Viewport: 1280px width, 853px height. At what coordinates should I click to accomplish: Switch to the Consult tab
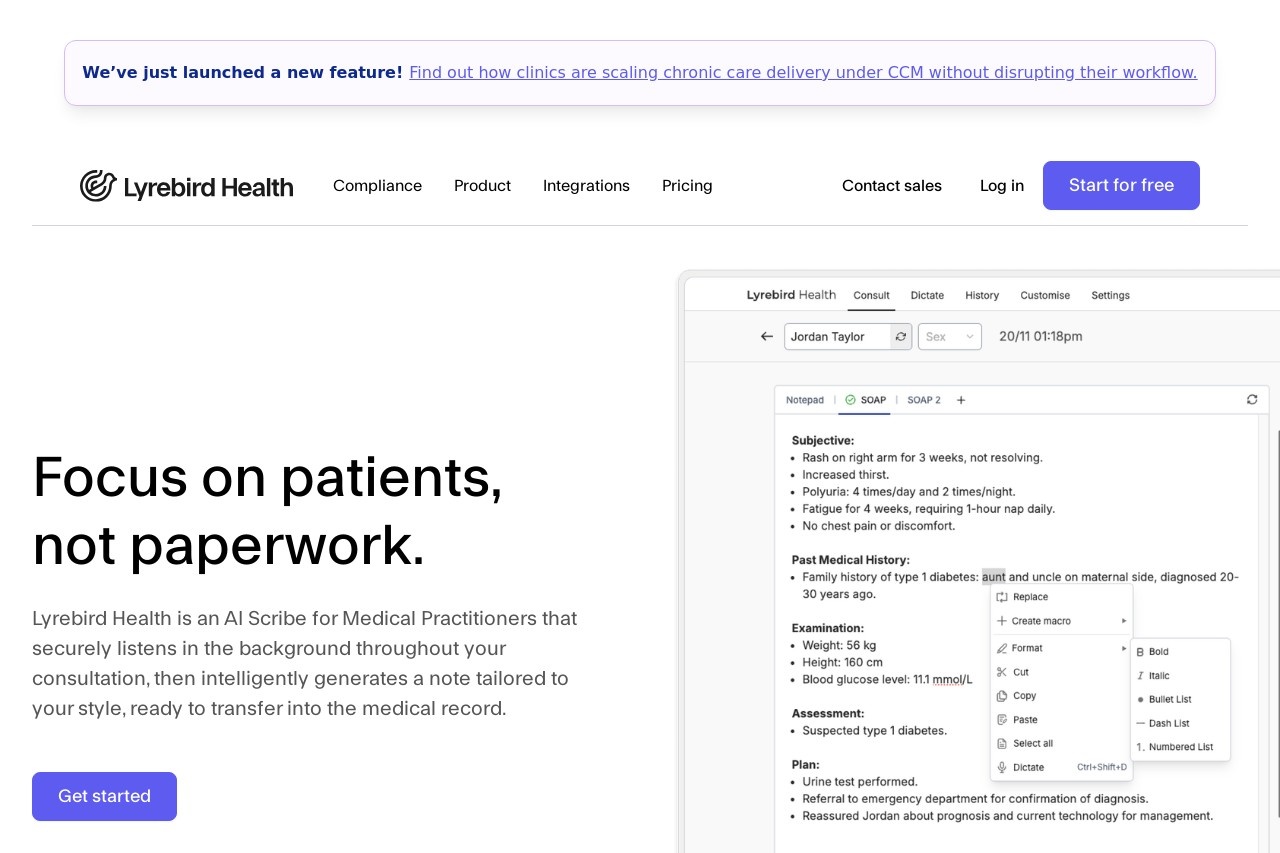(x=871, y=295)
